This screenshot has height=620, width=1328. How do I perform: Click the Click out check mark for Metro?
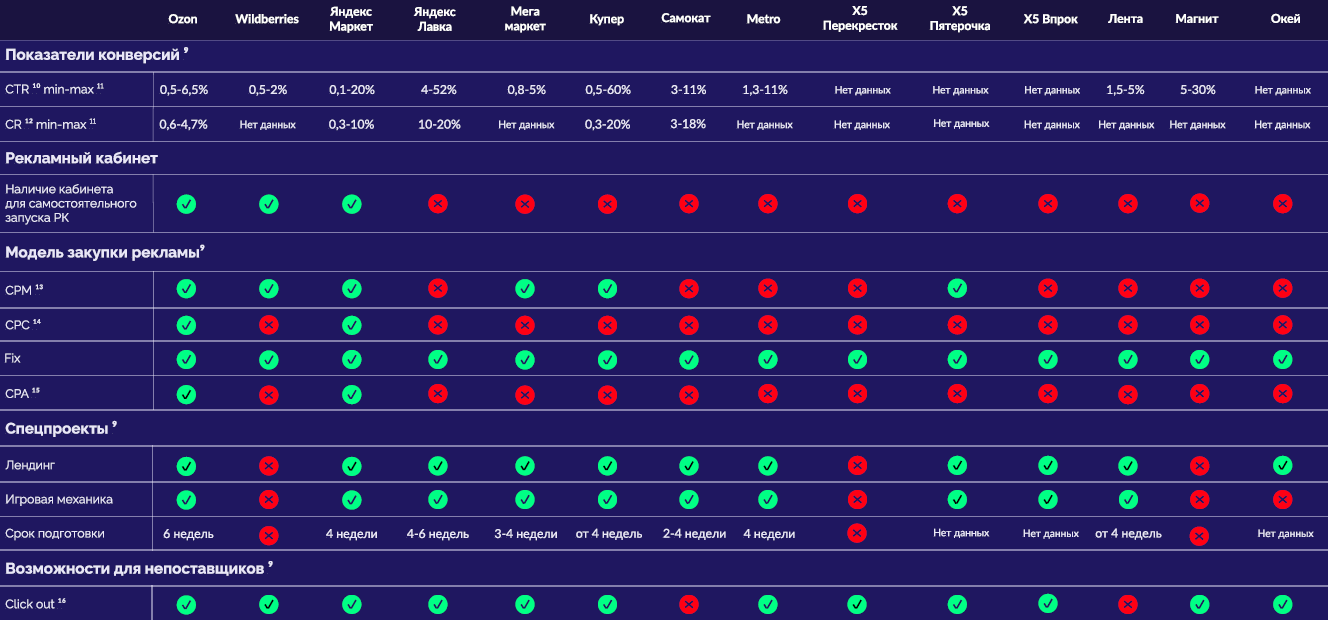767,605
